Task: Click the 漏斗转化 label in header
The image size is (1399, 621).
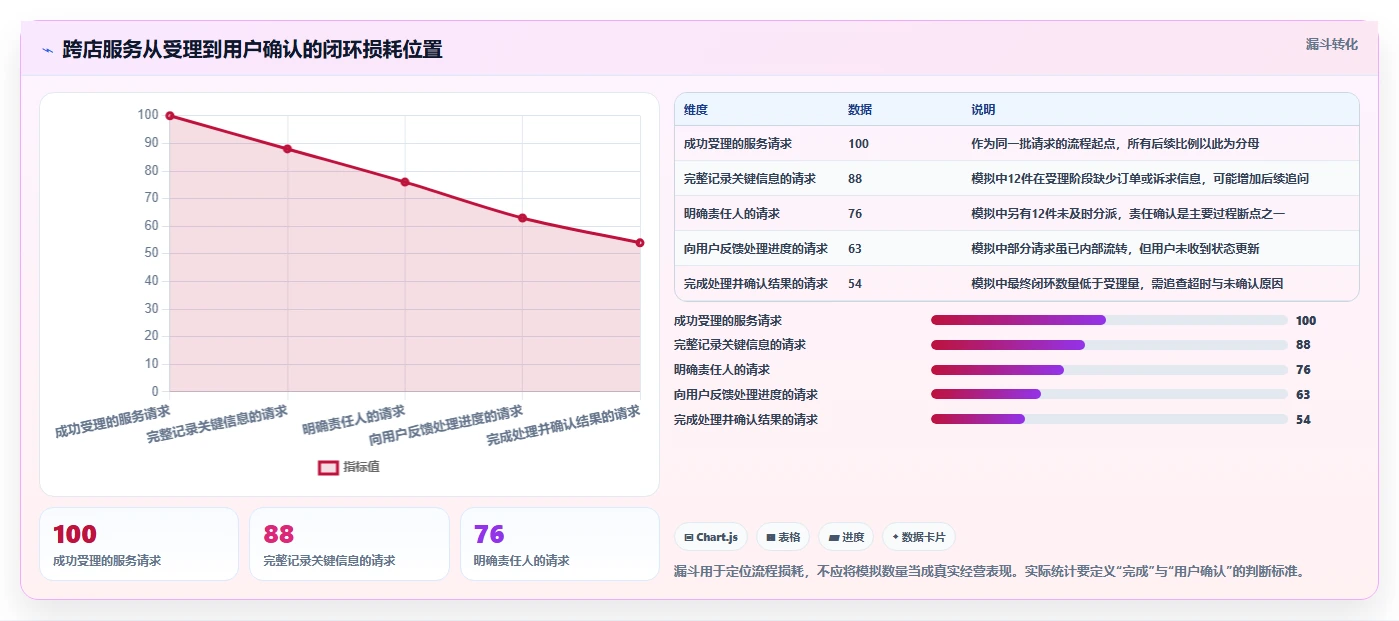Action: click(1331, 44)
